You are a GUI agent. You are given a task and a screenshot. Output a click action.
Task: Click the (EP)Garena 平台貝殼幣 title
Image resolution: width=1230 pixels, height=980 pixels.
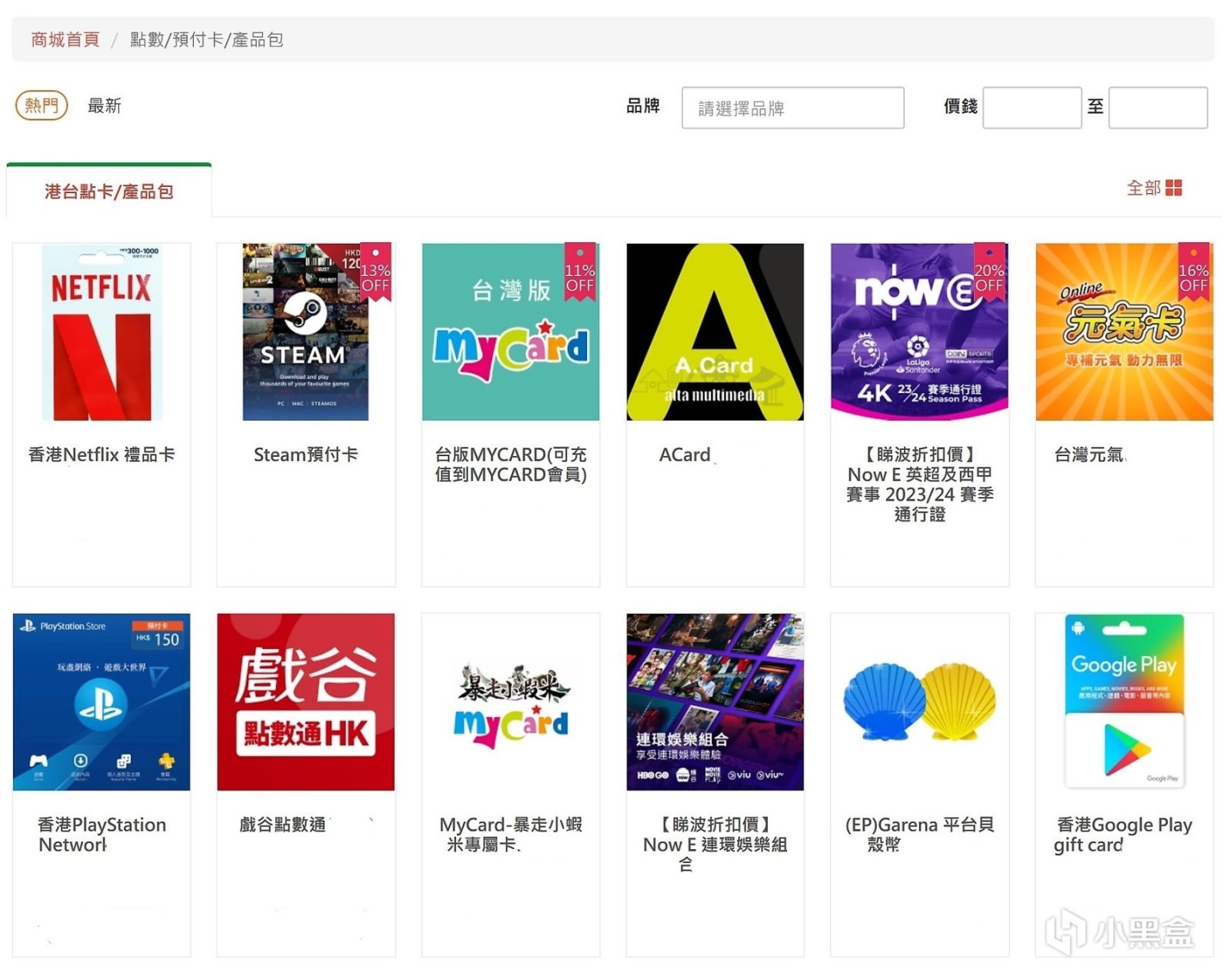920,835
